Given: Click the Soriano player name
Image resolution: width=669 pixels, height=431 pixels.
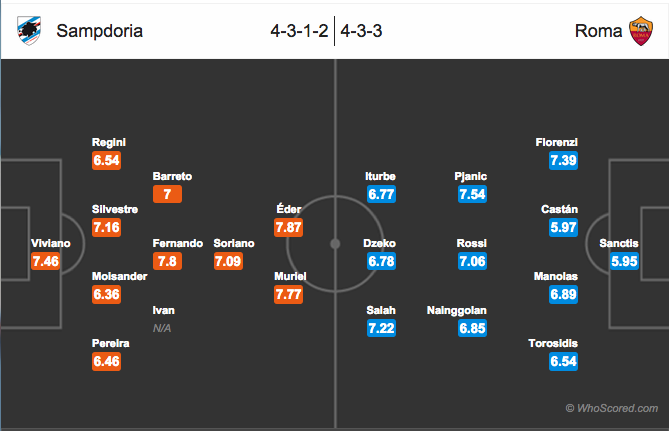Looking at the screenshot, I should tap(234, 243).
